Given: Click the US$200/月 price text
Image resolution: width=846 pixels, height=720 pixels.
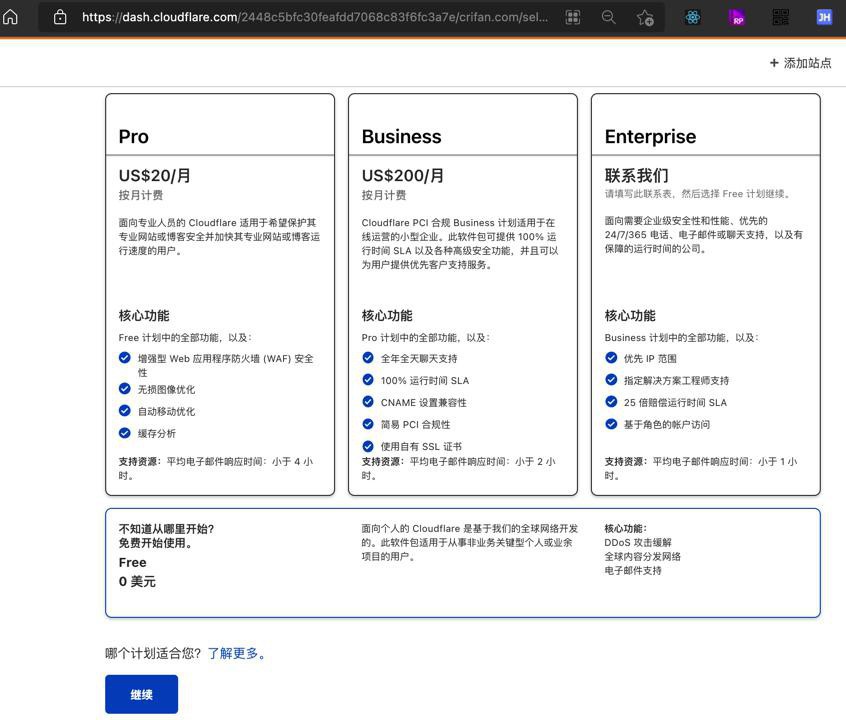Looking at the screenshot, I should pyautogui.click(x=403, y=175).
